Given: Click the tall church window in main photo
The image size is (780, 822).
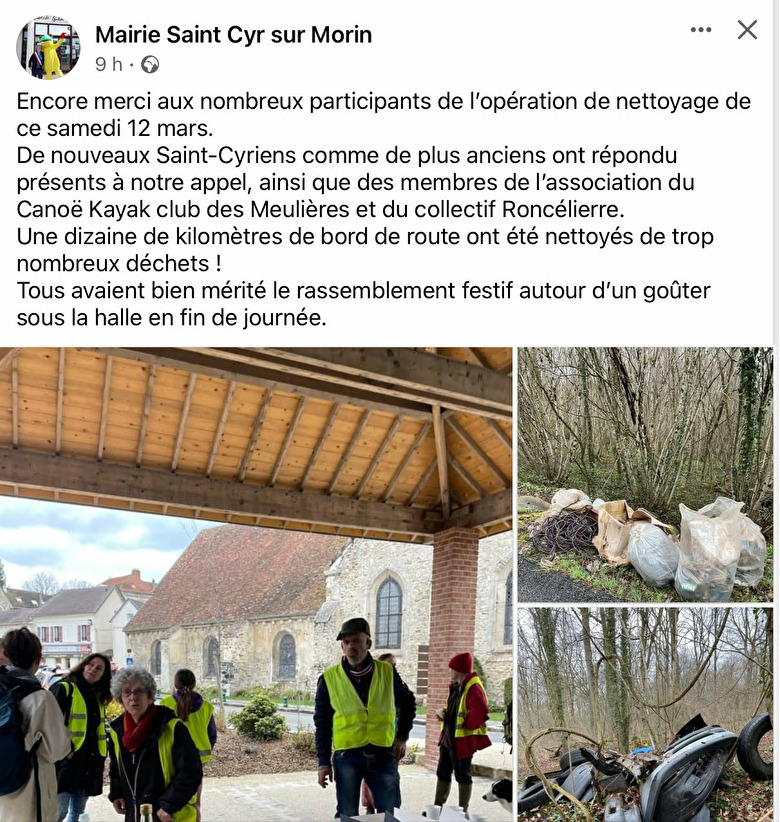Looking at the screenshot, I should [389, 613].
